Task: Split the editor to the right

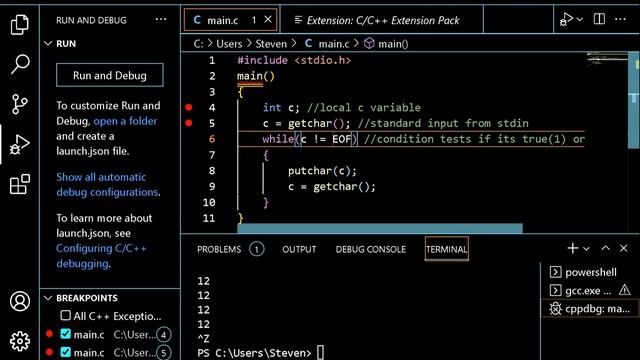Action: coord(599,19)
